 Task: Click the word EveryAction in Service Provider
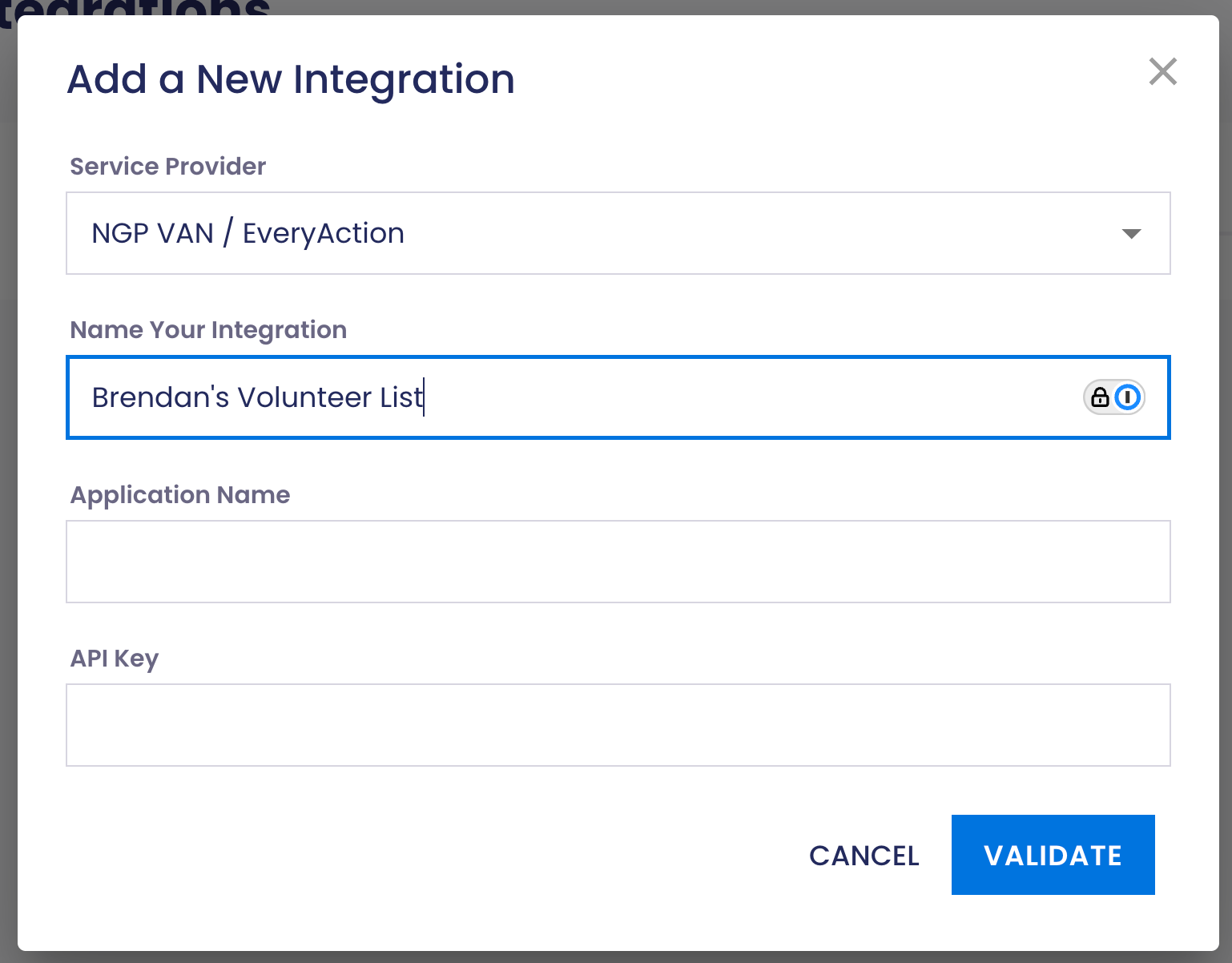(x=323, y=234)
